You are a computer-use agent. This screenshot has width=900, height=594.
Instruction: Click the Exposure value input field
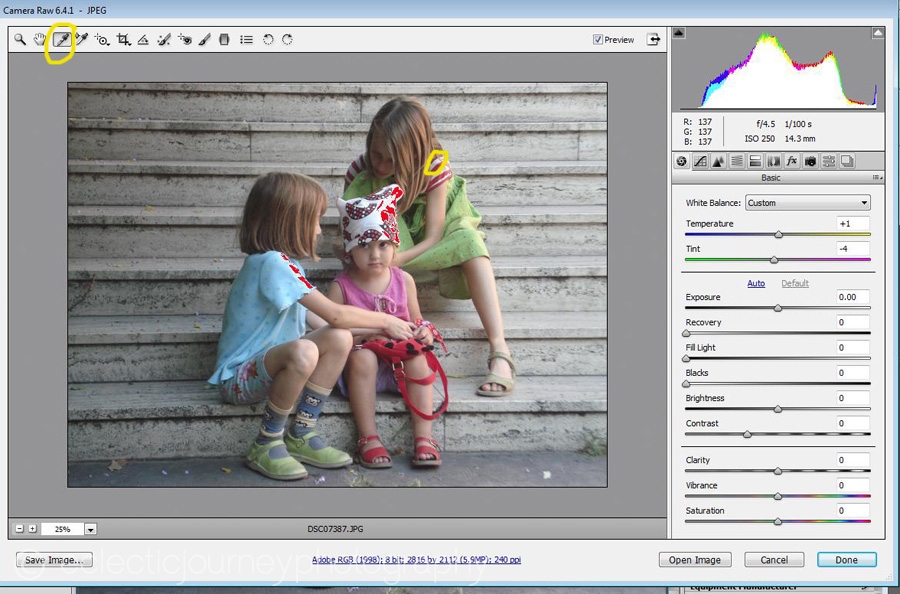point(853,298)
